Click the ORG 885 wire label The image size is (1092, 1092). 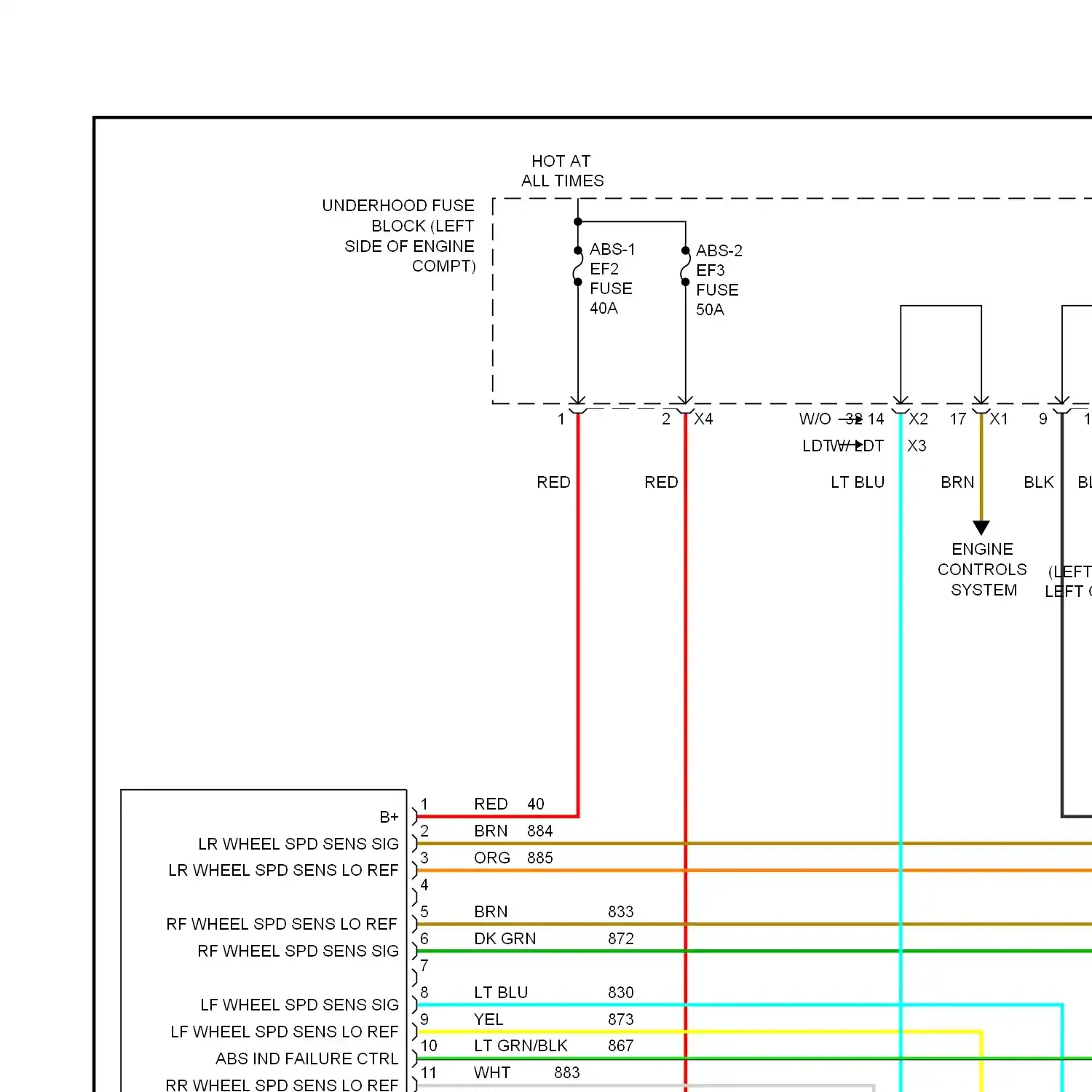point(513,858)
